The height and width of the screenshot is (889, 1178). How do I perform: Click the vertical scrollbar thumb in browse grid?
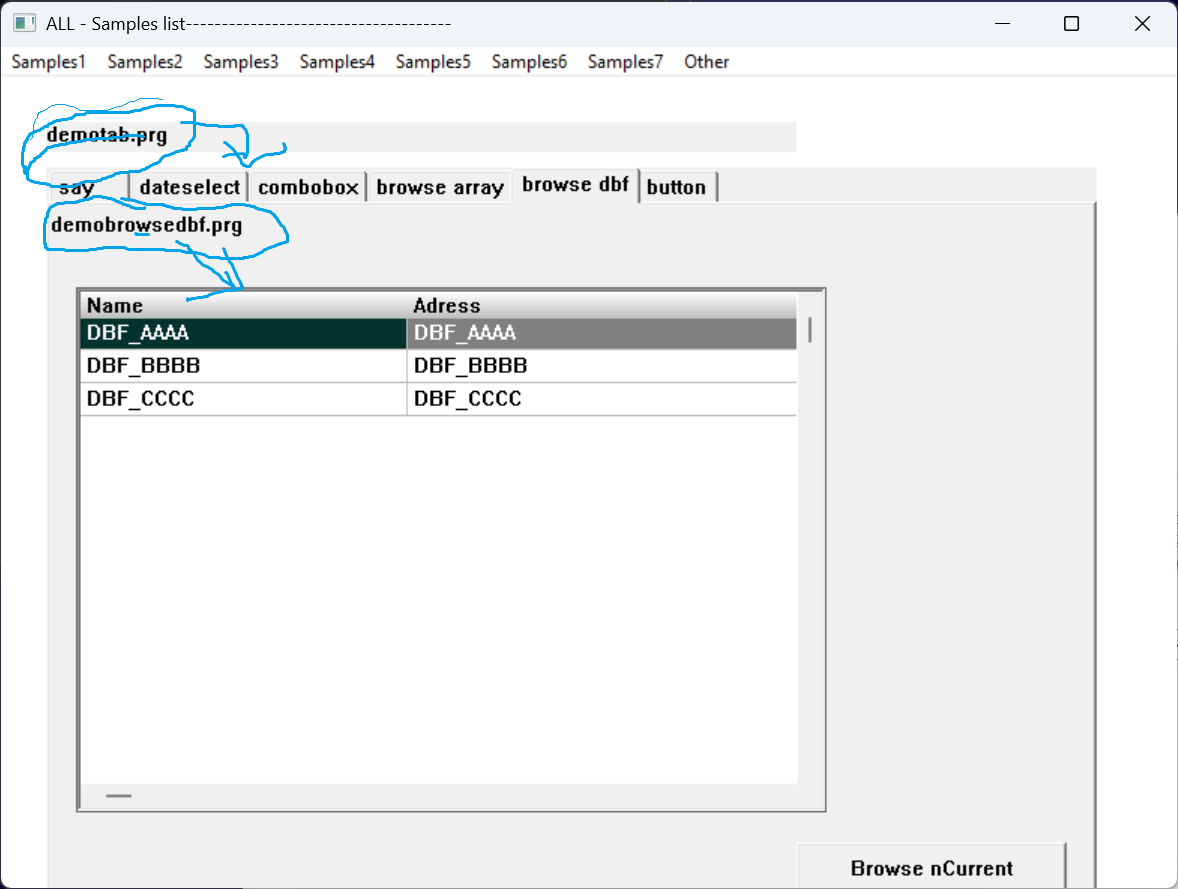(x=809, y=330)
